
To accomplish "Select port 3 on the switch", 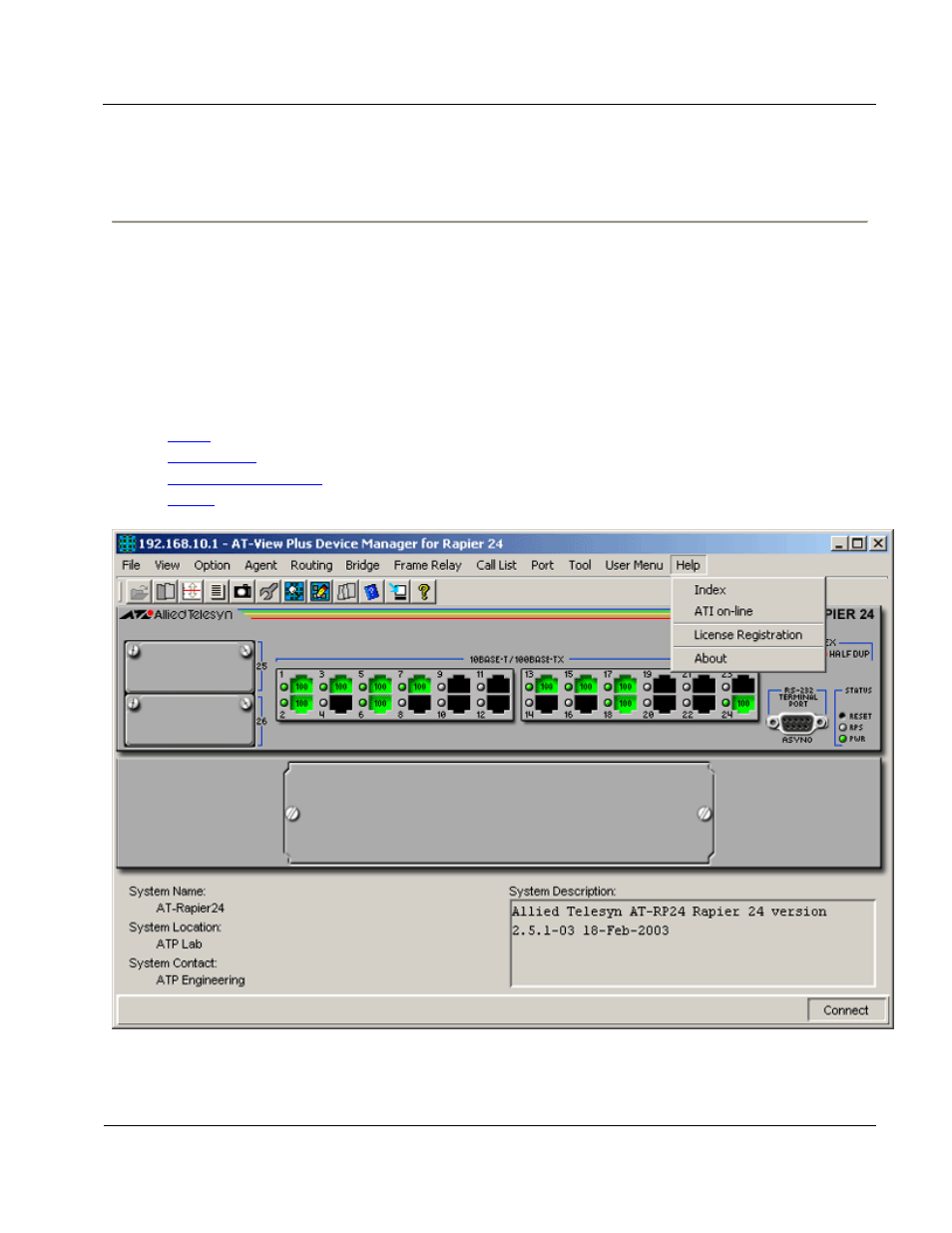I will [341, 686].
